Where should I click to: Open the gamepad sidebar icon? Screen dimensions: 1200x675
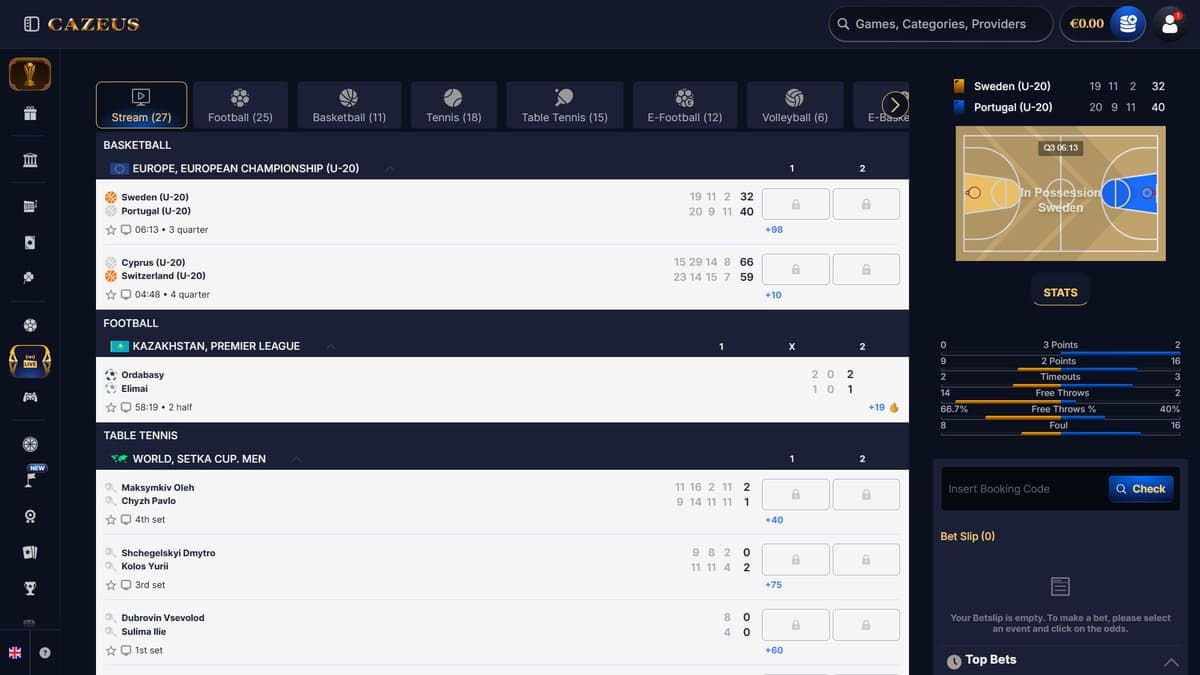point(30,397)
